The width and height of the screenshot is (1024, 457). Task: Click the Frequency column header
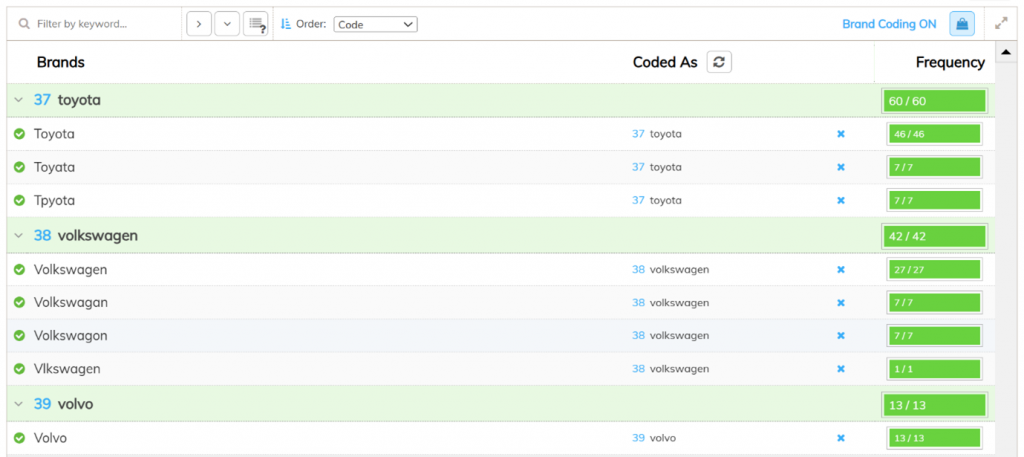(x=950, y=62)
